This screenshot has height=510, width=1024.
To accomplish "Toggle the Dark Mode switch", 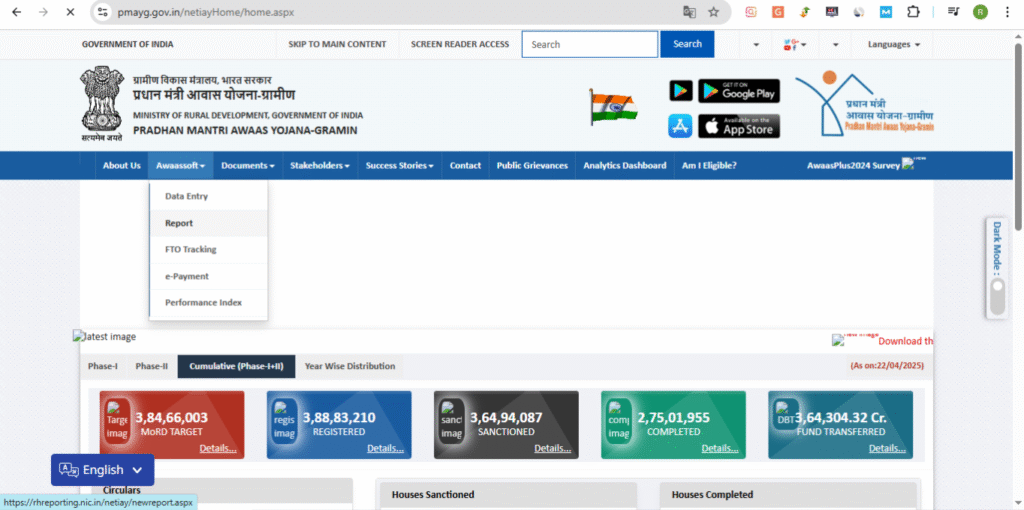I will coord(997,298).
